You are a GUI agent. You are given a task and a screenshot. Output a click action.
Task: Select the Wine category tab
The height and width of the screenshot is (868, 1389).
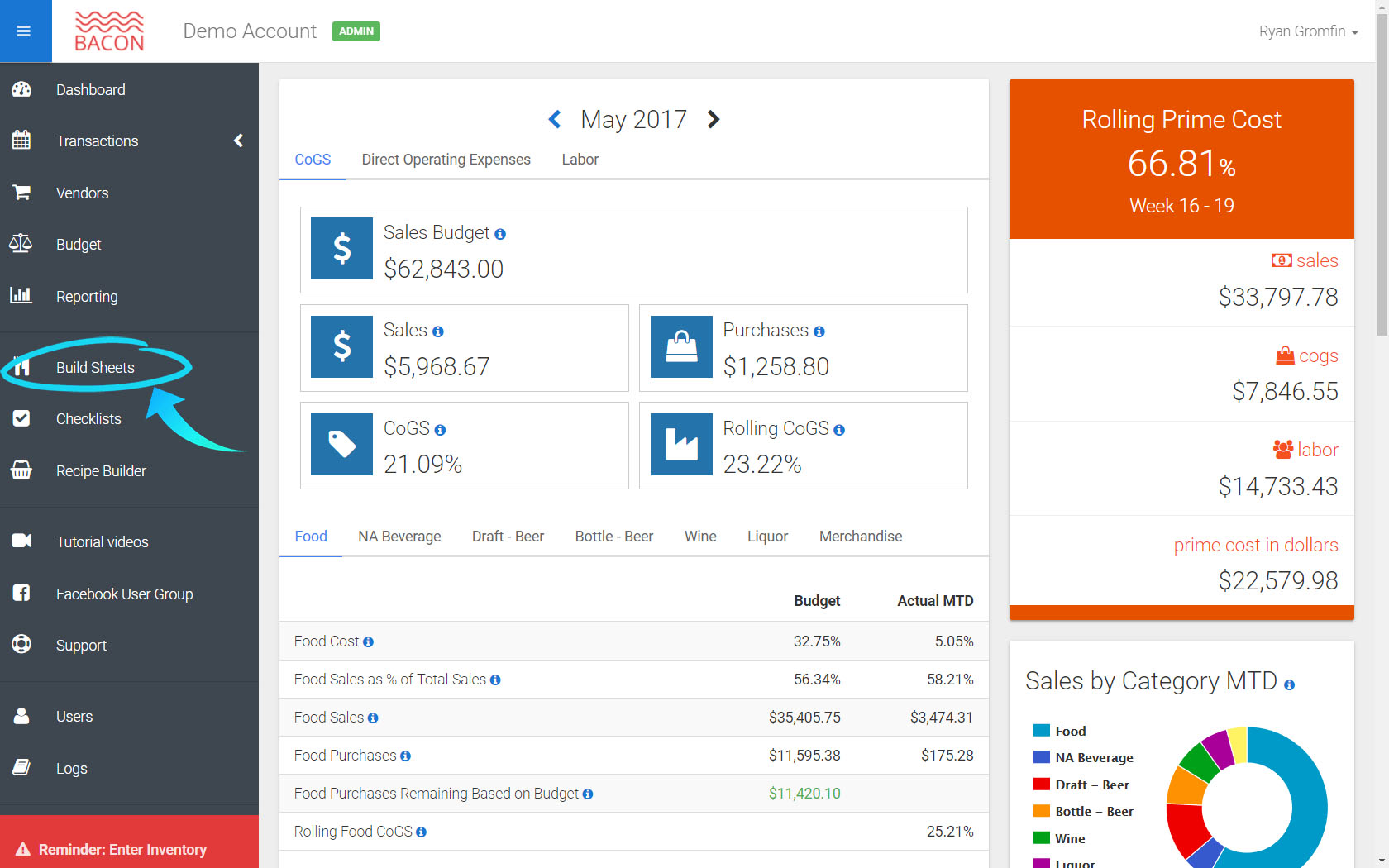tap(700, 537)
